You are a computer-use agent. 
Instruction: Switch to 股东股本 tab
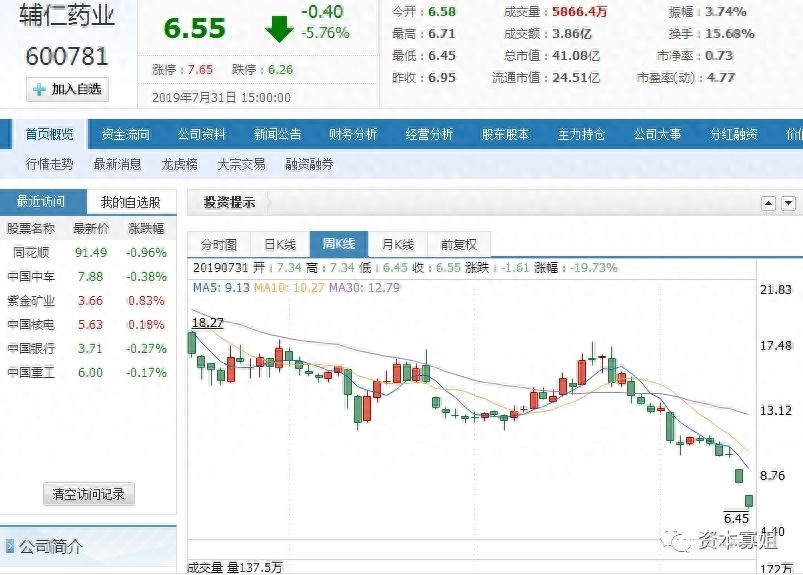tap(505, 134)
